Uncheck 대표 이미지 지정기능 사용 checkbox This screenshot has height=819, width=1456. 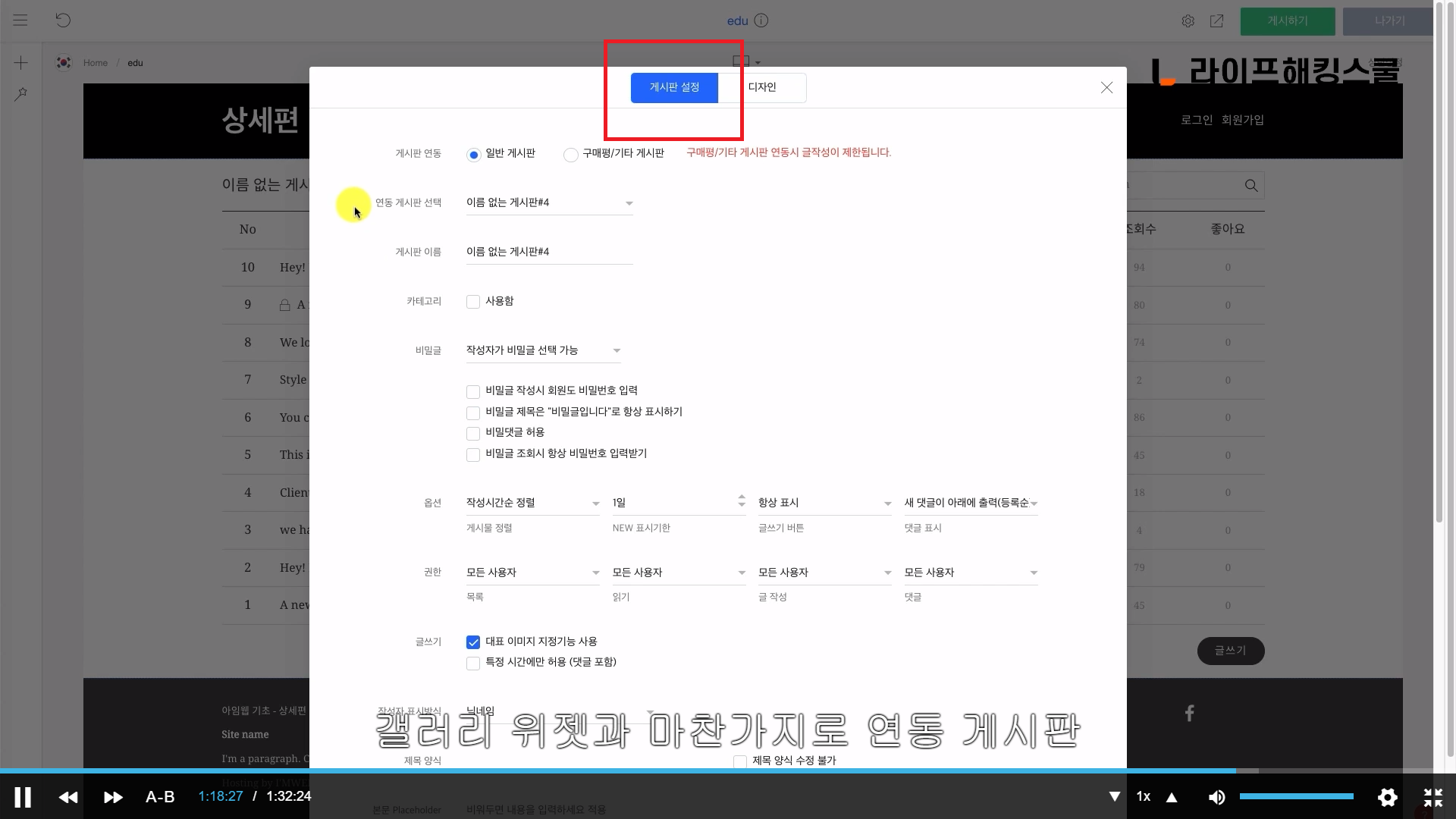[473, 642]
